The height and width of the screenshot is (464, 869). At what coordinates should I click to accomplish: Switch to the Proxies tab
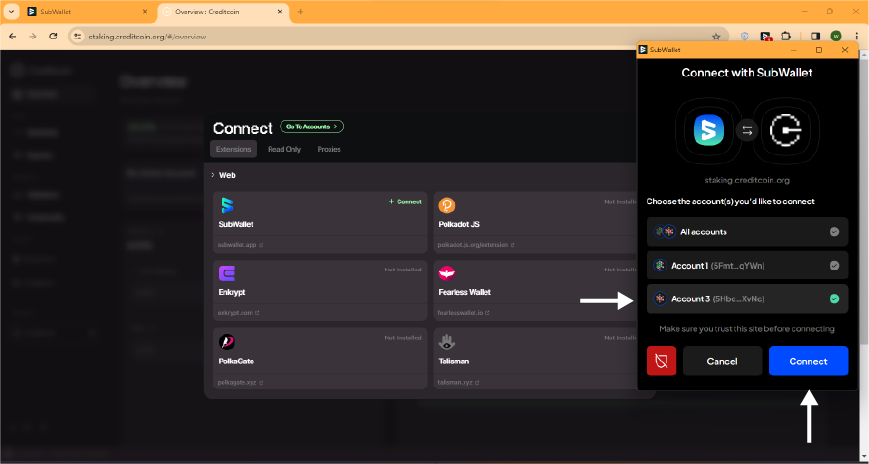(329, 149)
